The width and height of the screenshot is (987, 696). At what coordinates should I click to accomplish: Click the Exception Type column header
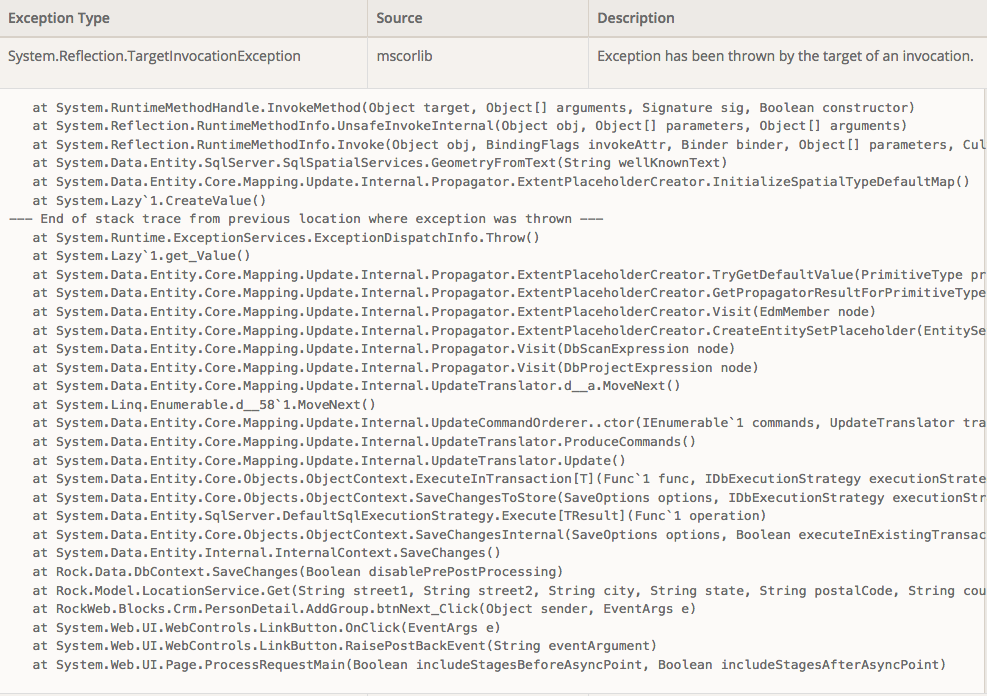pos(60,18)
